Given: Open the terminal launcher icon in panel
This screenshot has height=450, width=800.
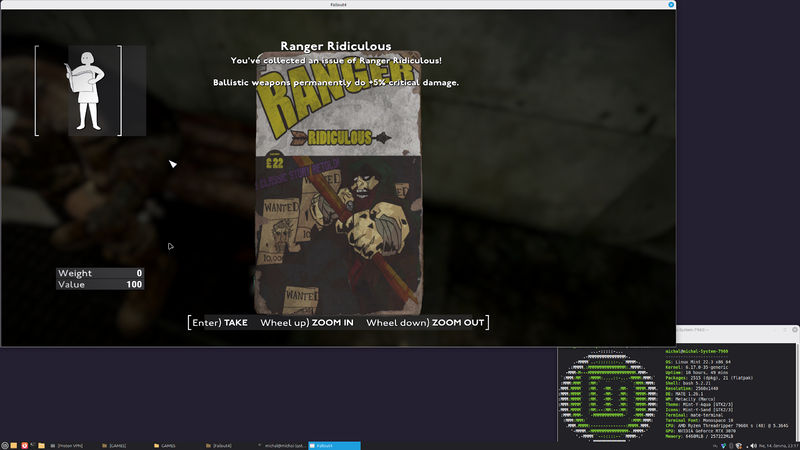Looking at the screenshot, I should point(33,445).
